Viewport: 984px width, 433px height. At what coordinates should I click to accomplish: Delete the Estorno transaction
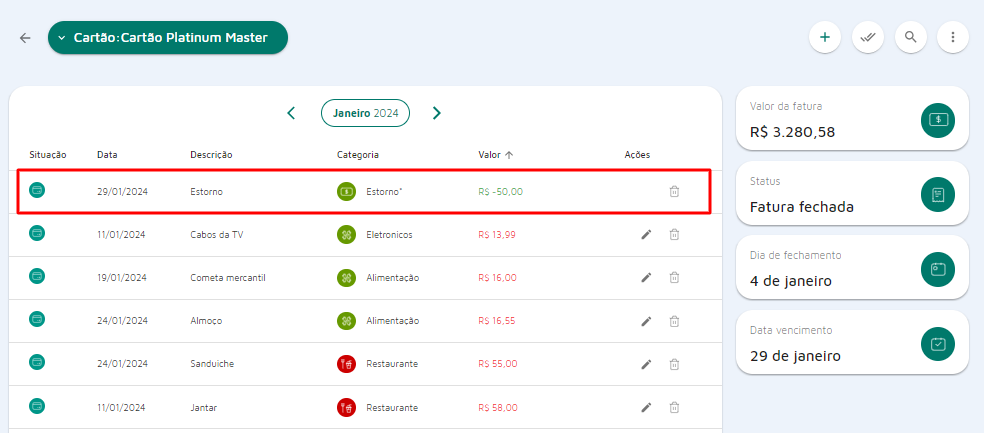tap(674, 191)
